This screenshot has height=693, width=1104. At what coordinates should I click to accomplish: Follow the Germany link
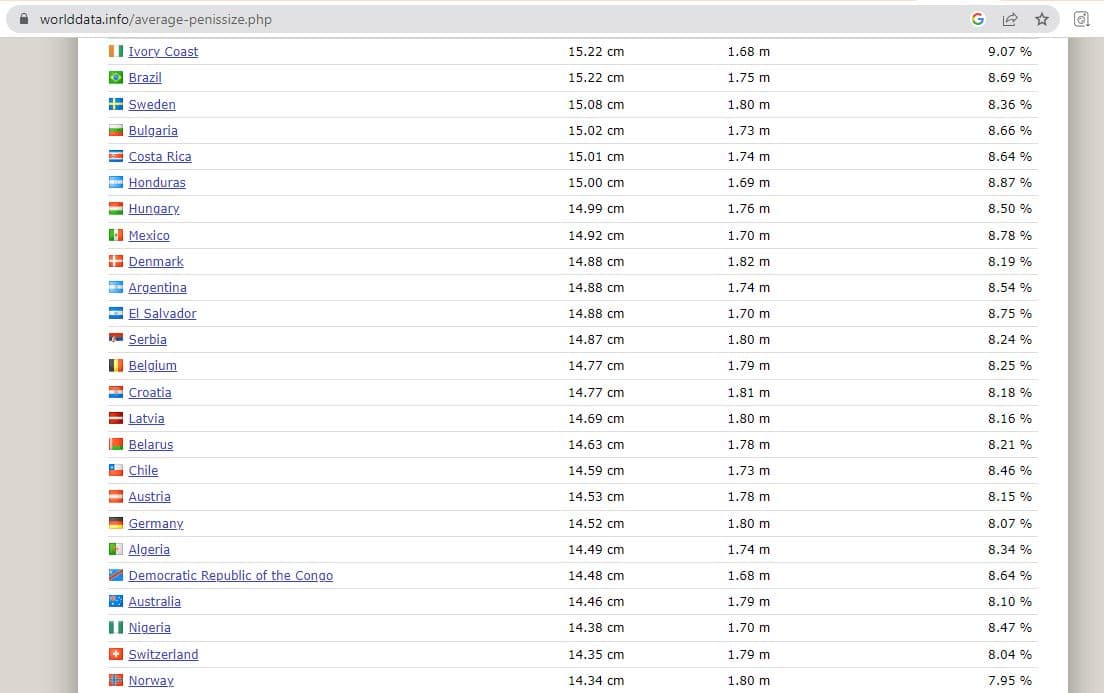[156, 523]
